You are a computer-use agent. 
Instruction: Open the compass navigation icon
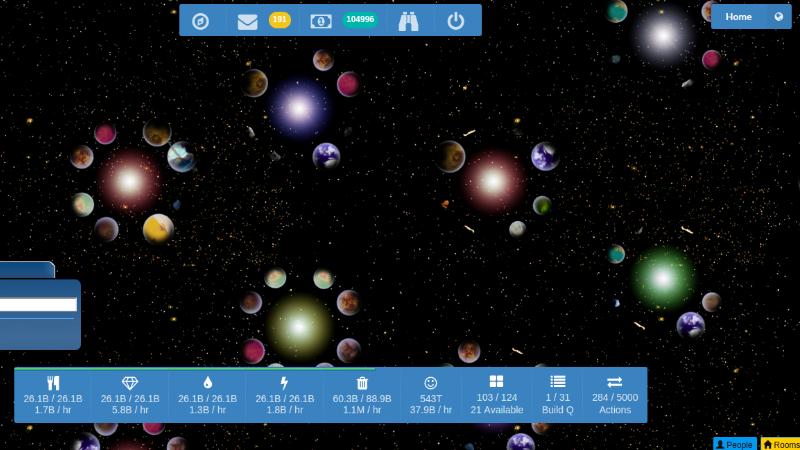pyautogui.click(x=200, y=21)
